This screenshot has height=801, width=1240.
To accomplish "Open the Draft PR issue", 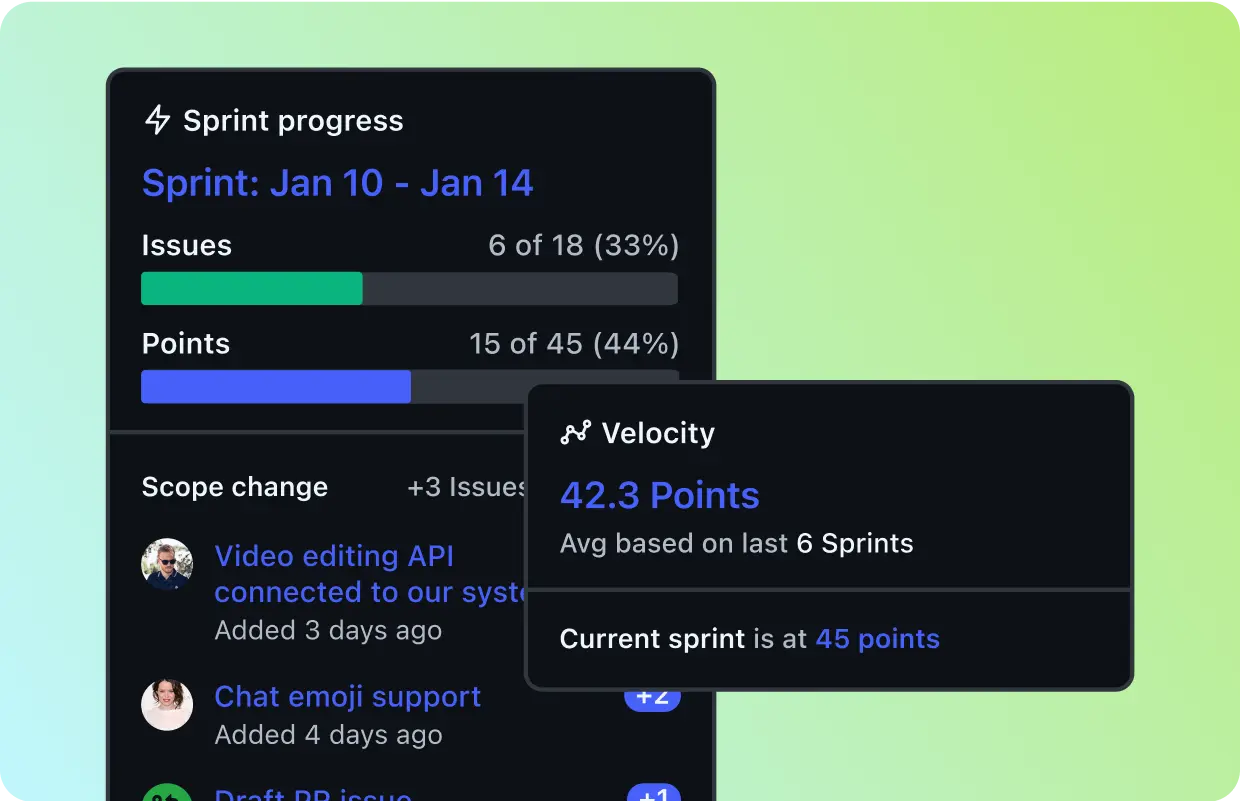I will (x=312, y=795).
